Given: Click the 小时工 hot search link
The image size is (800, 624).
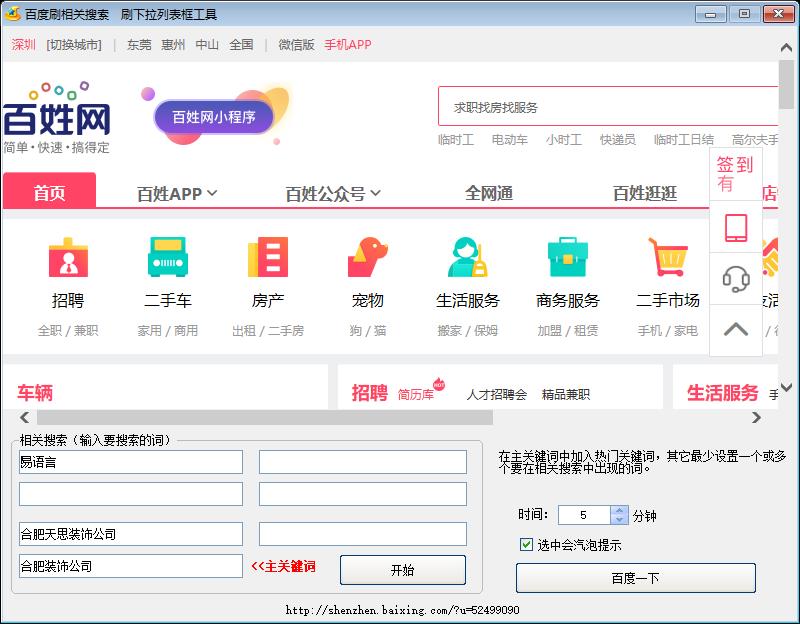Looking at the screenshot, I should click(564, 139).
